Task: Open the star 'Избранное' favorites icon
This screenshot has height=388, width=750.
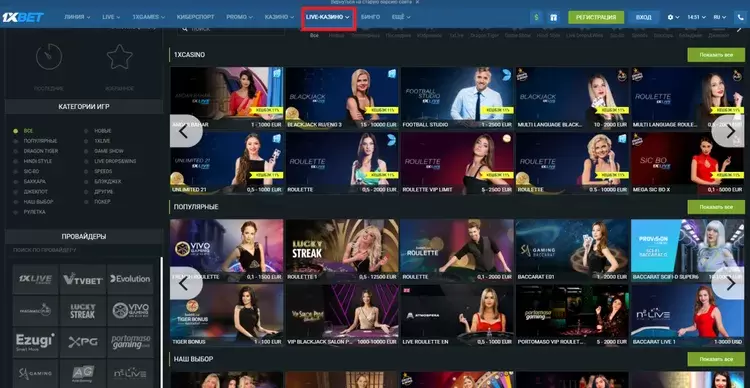Action: click(x=120, y=56)
